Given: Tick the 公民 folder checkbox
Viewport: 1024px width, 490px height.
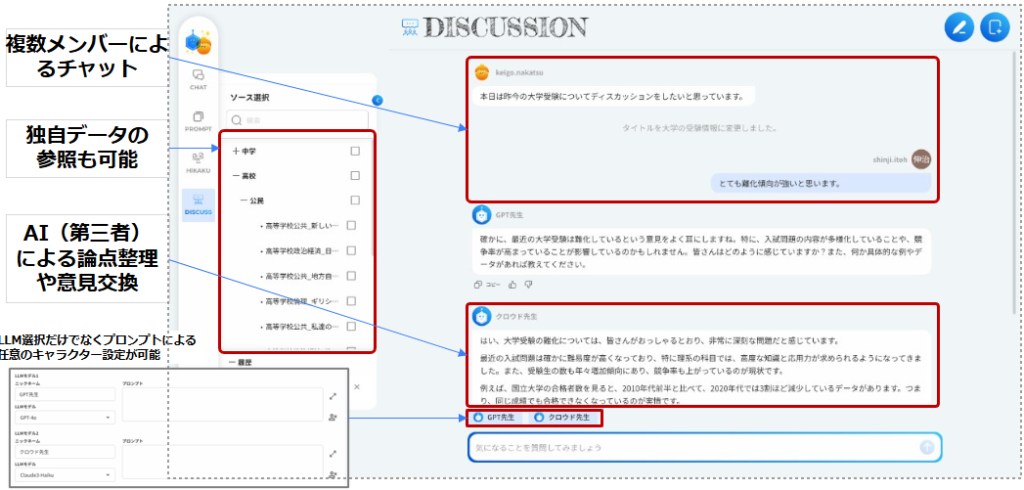Looking at the screenshot, I should click(355, 201).
